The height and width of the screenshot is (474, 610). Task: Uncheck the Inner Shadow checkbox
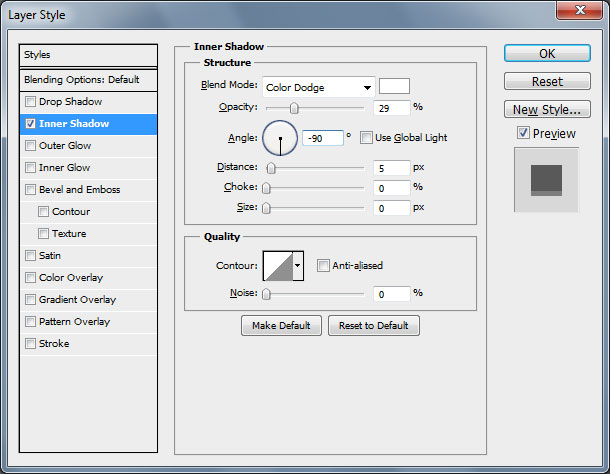pyautogui.click(x=31, y=124)
